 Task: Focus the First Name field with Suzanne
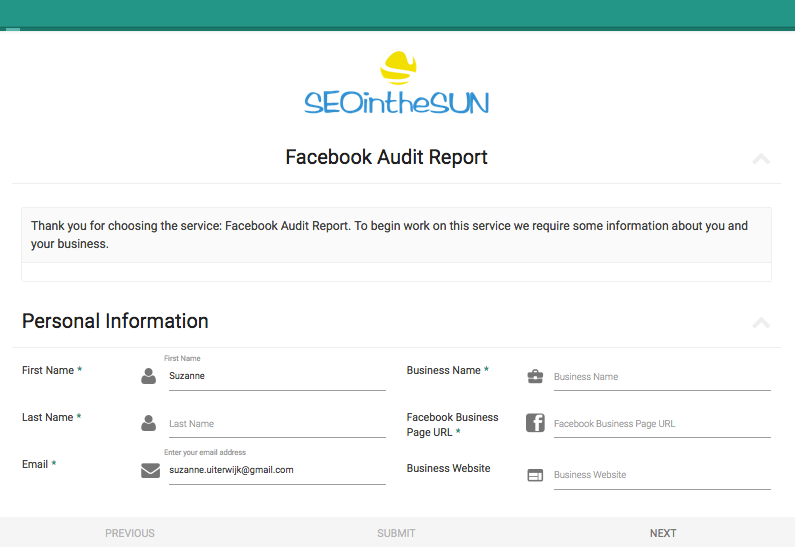point(277,376)
